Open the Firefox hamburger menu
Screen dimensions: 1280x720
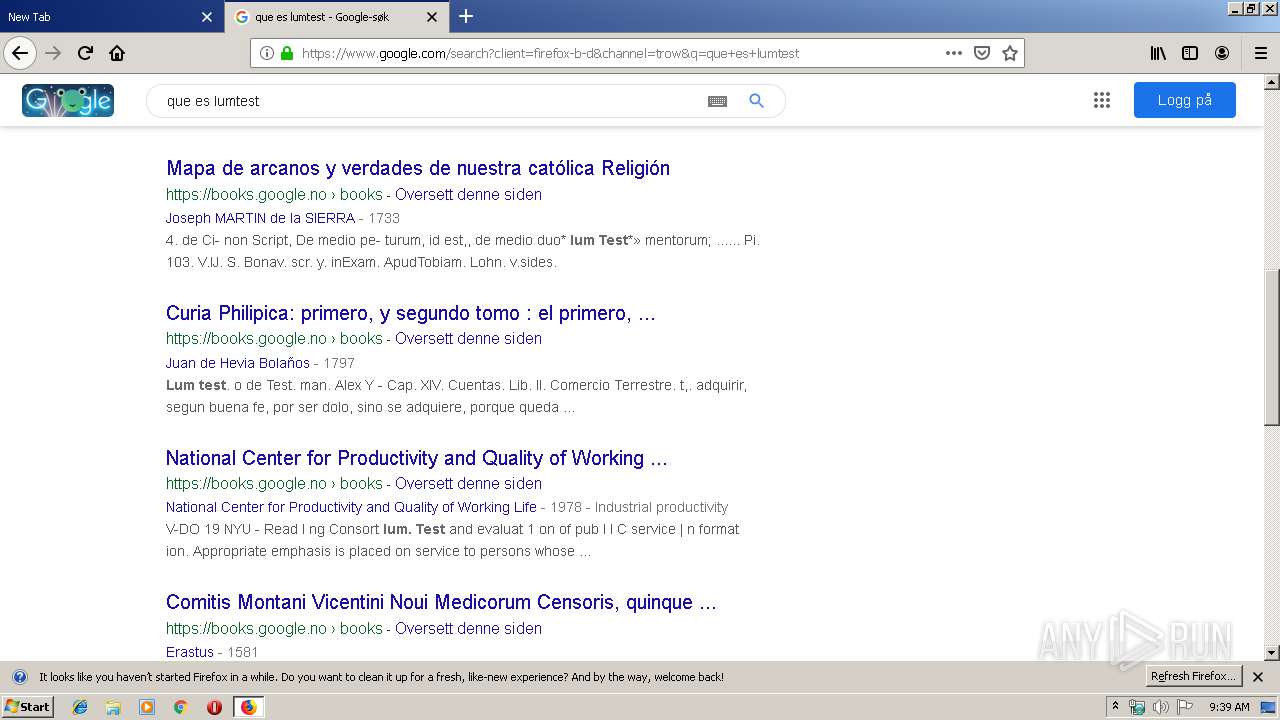(1260, 53)
